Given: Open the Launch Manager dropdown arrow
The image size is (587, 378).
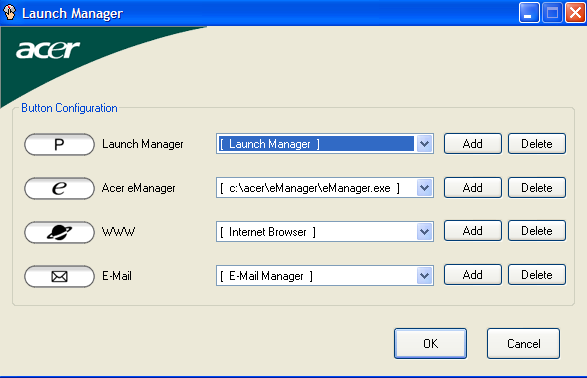Looking at the screenshot, I should tap(424, 144).
